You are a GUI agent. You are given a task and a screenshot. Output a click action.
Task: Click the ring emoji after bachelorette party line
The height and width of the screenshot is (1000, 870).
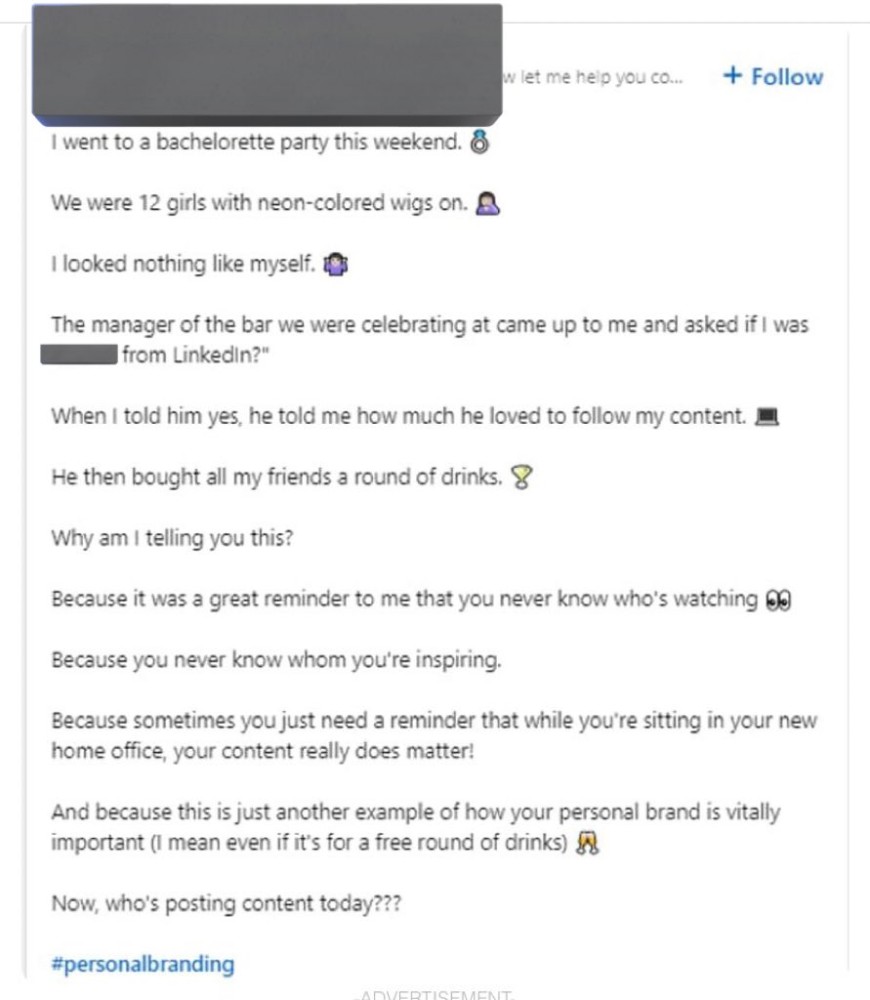point(480,143)
